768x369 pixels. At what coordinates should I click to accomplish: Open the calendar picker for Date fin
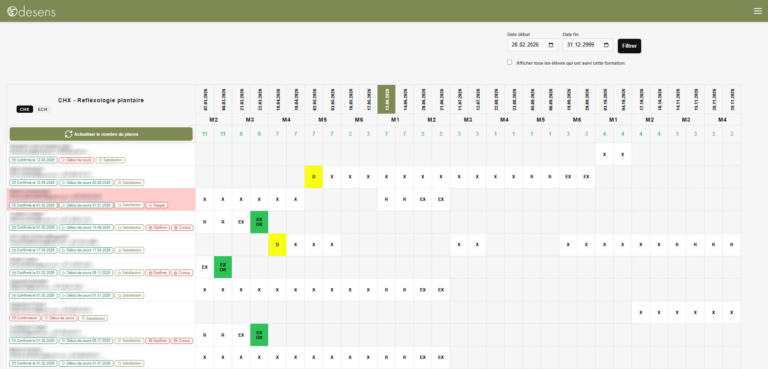(606, 45)
